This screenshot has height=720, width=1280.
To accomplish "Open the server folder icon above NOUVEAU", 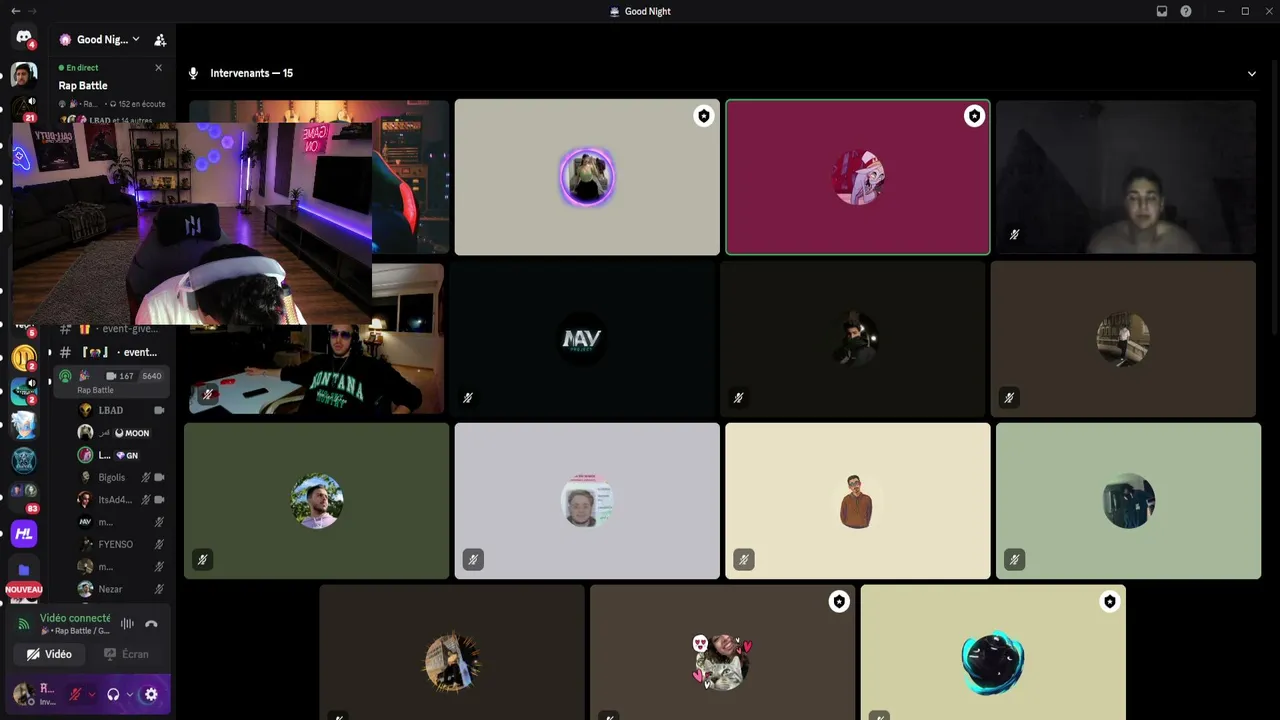I will point(24,570).
